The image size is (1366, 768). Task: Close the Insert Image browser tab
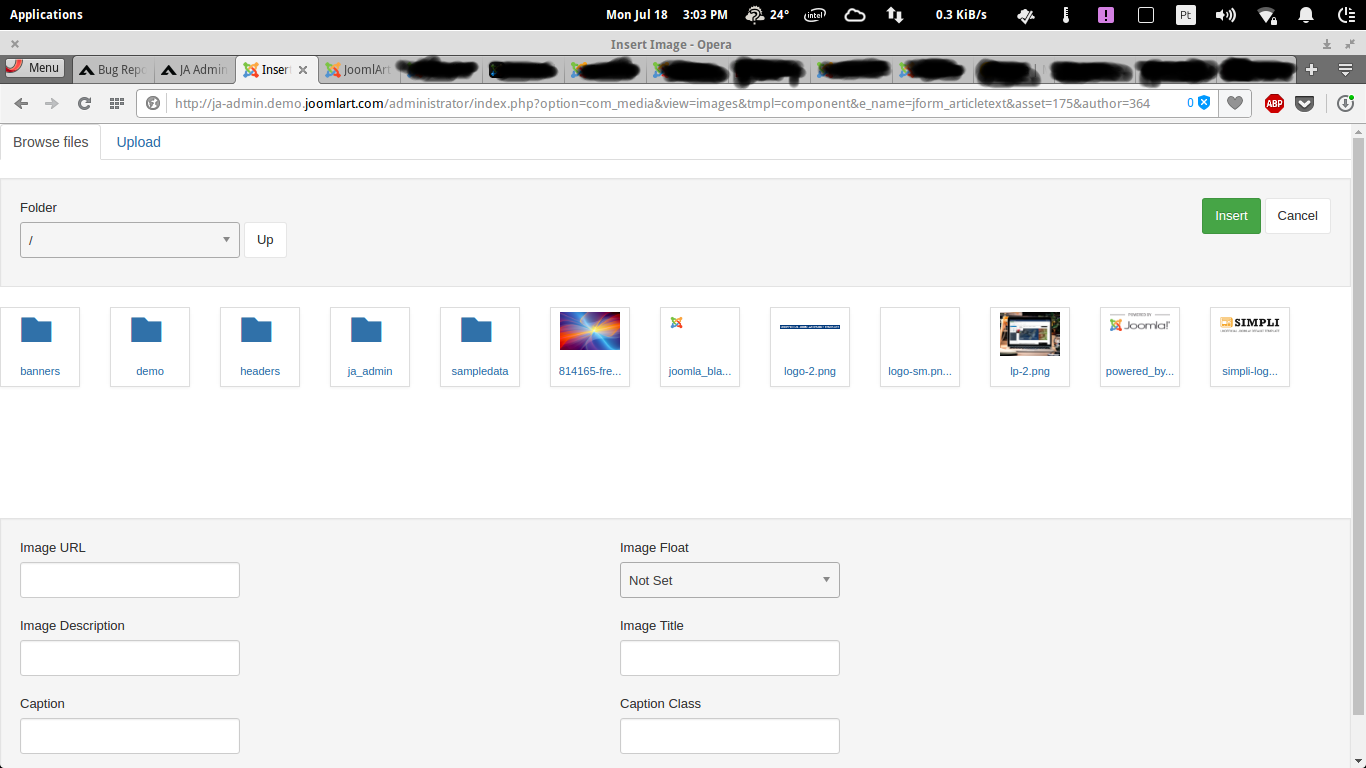click(x=303, y=70)
